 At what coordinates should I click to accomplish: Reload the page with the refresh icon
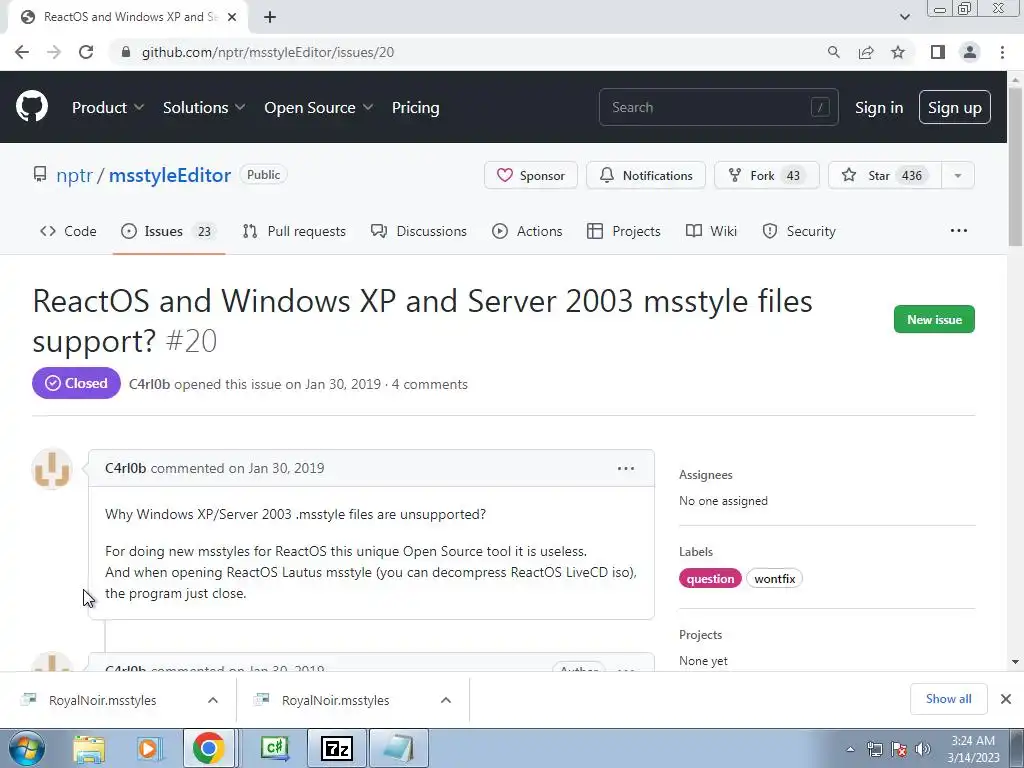86,52
